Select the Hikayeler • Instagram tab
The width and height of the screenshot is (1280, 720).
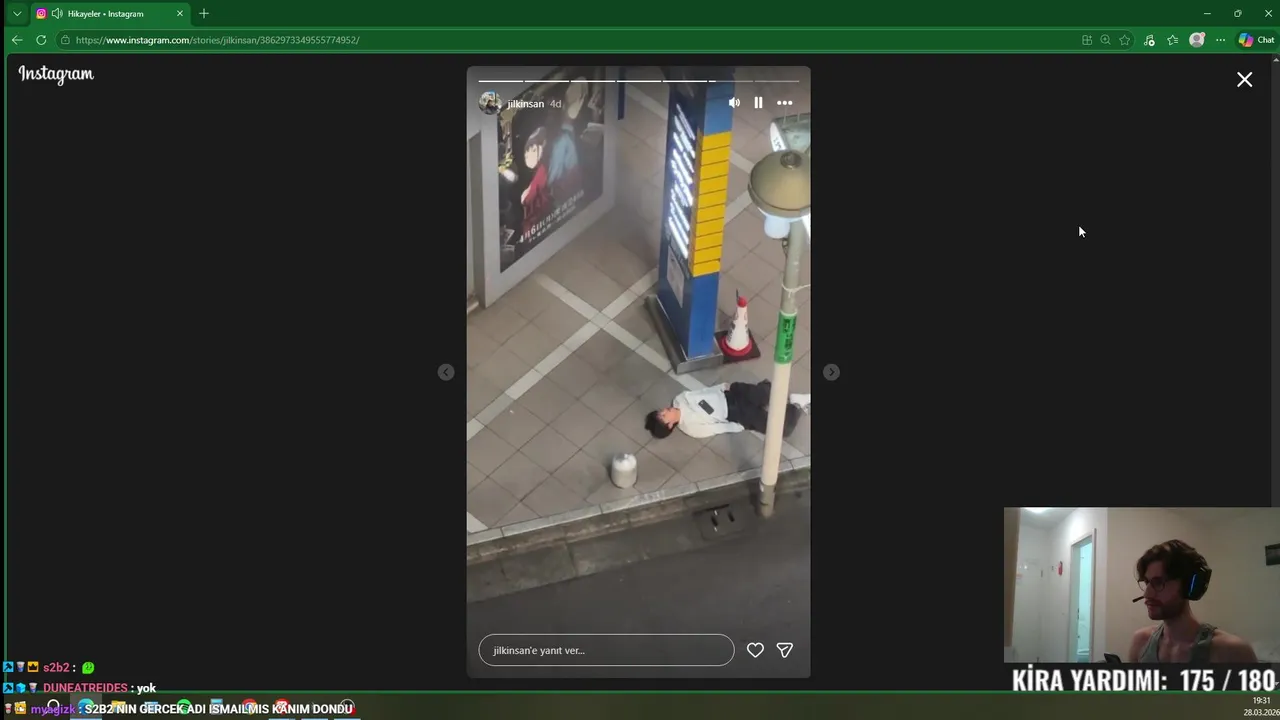click(x=110, y=13)
